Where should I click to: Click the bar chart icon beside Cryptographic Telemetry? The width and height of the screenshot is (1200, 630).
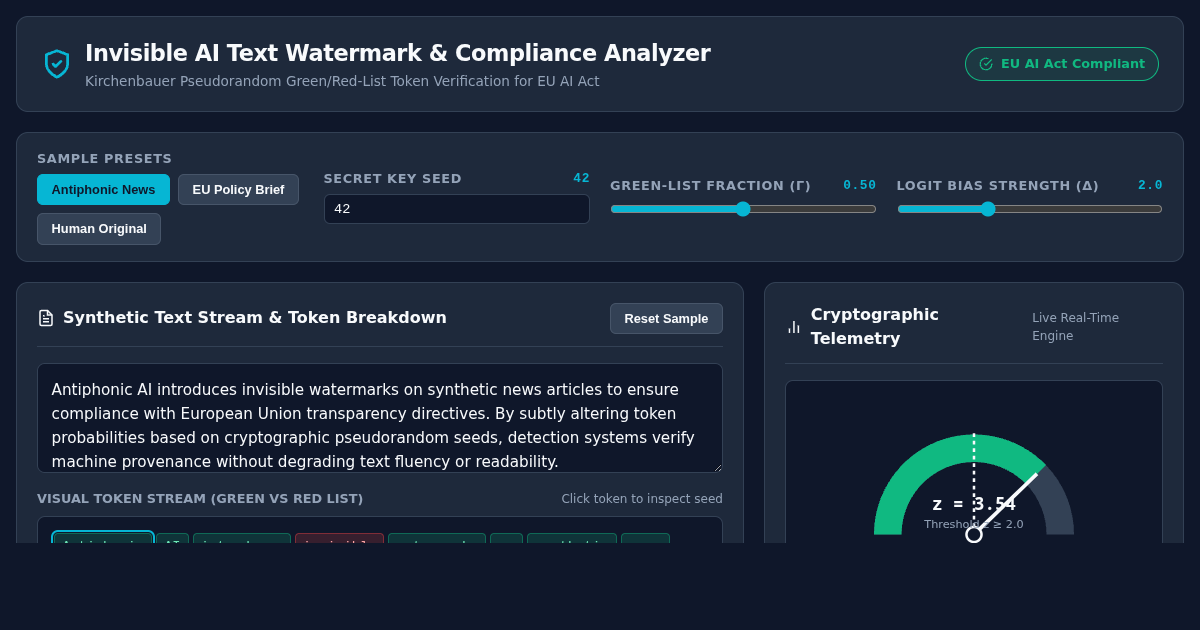tap(794, 327)
